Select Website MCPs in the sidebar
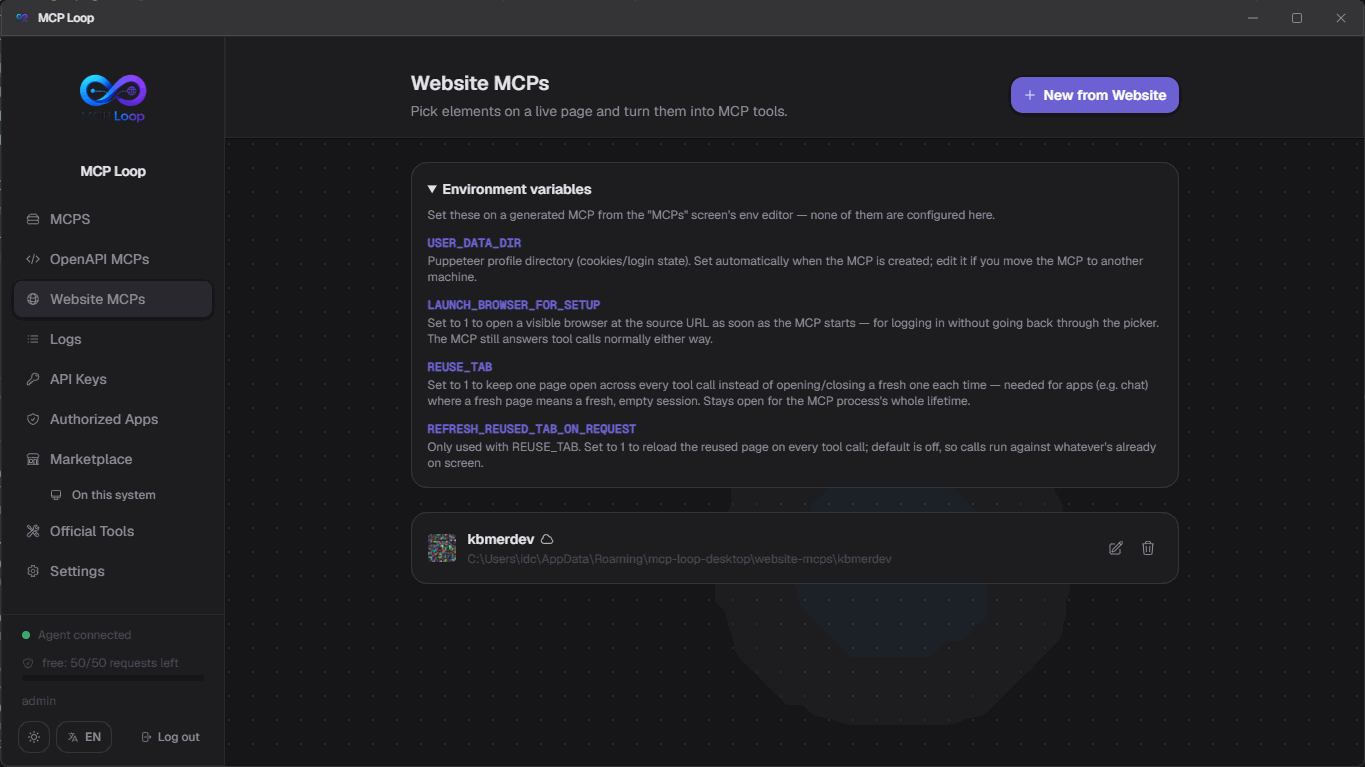The height and width of the screenshot is (767, 1365). point(113,299)
